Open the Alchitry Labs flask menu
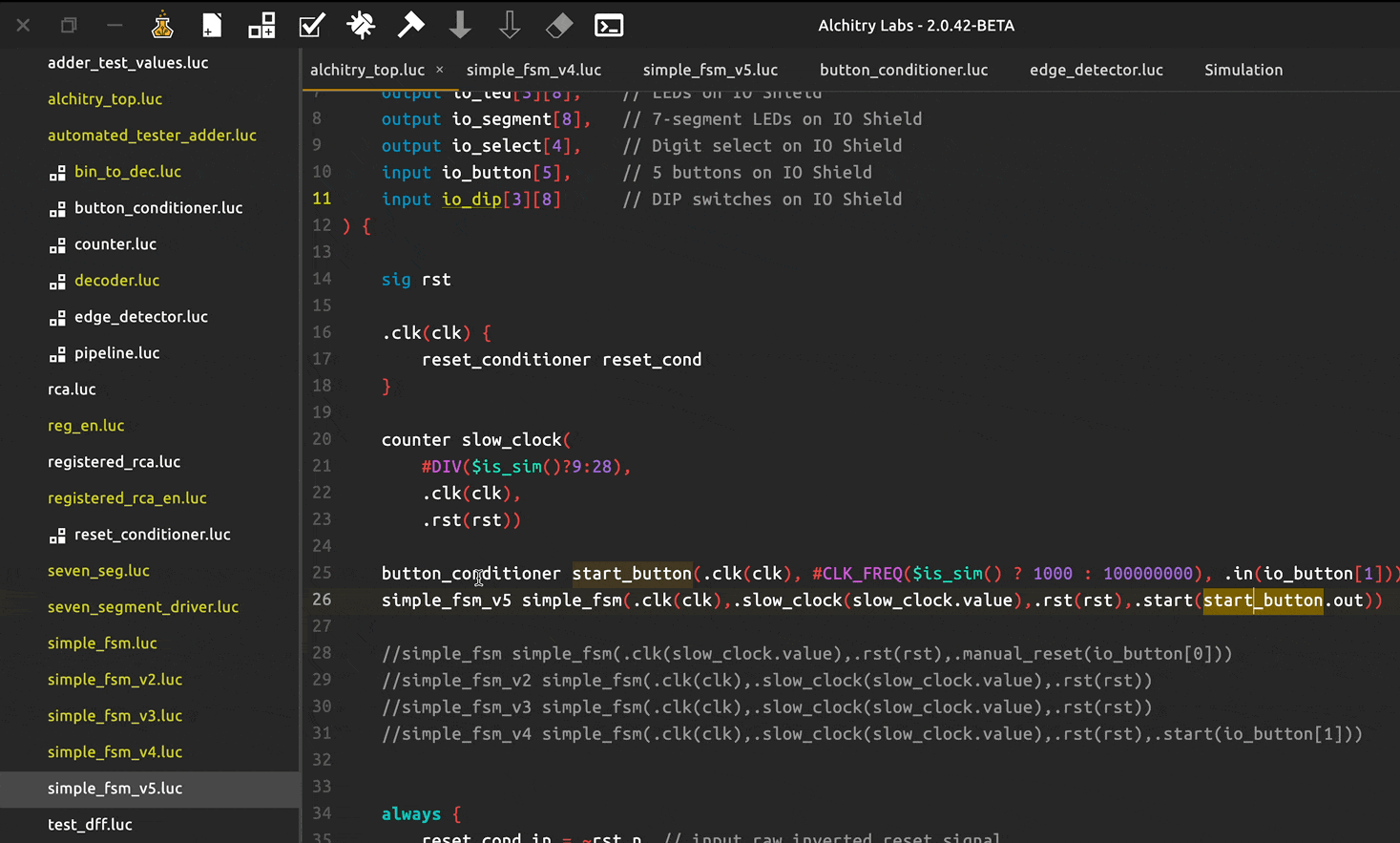The height and width of the screenshot is (843, 1400). pyautogui.click(x=162, y=26)
